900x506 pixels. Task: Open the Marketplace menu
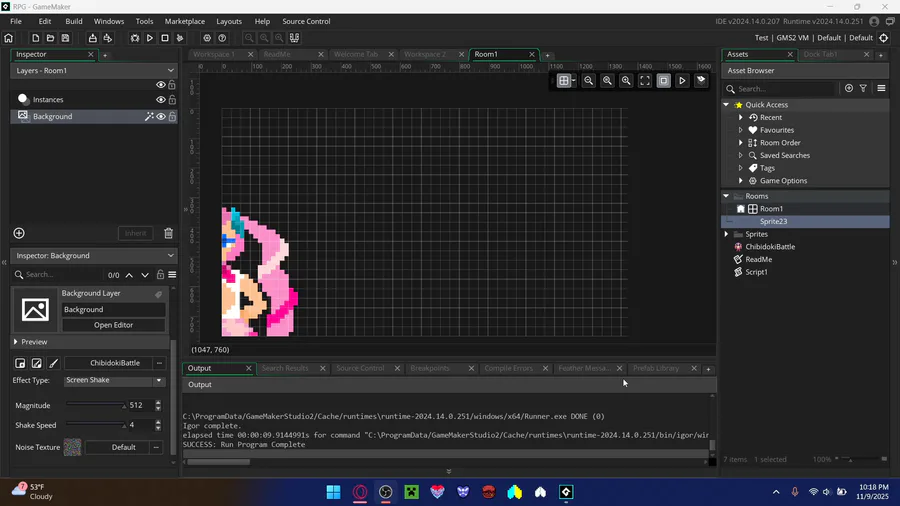(185, 21)
